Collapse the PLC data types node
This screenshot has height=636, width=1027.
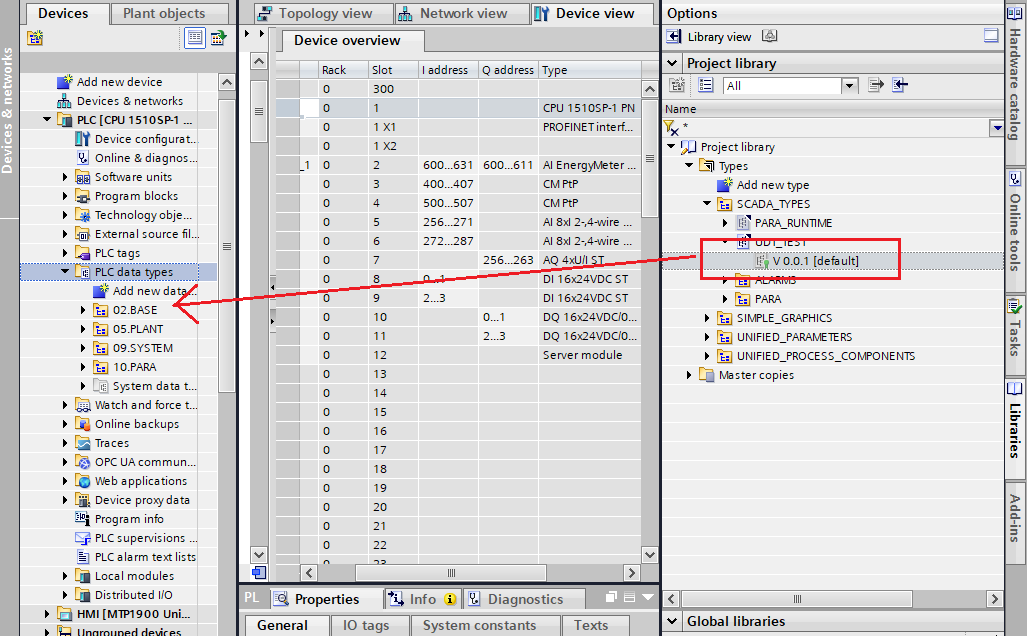point(65,271)
